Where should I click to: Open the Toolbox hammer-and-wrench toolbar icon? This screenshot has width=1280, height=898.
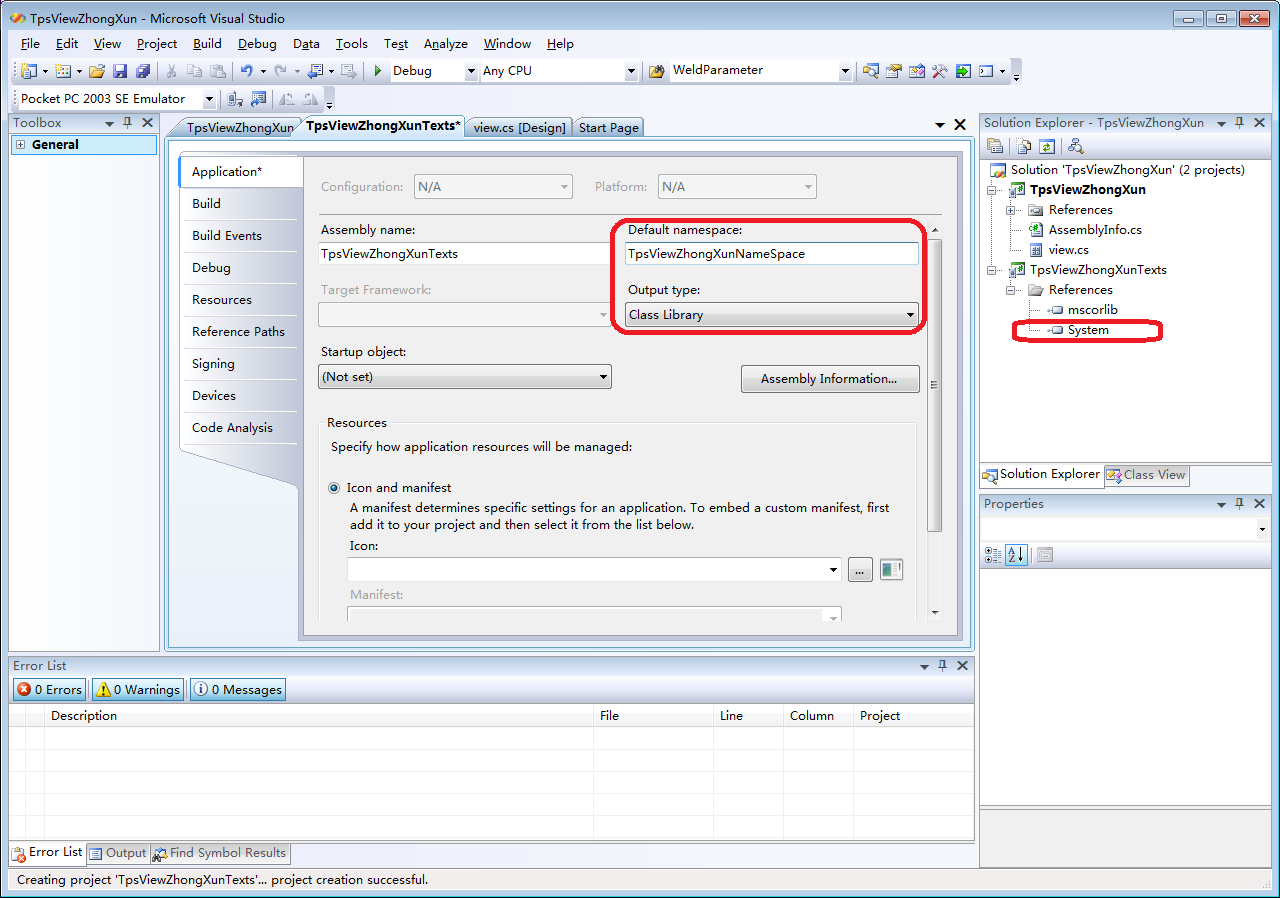click(x=940, y=71)
